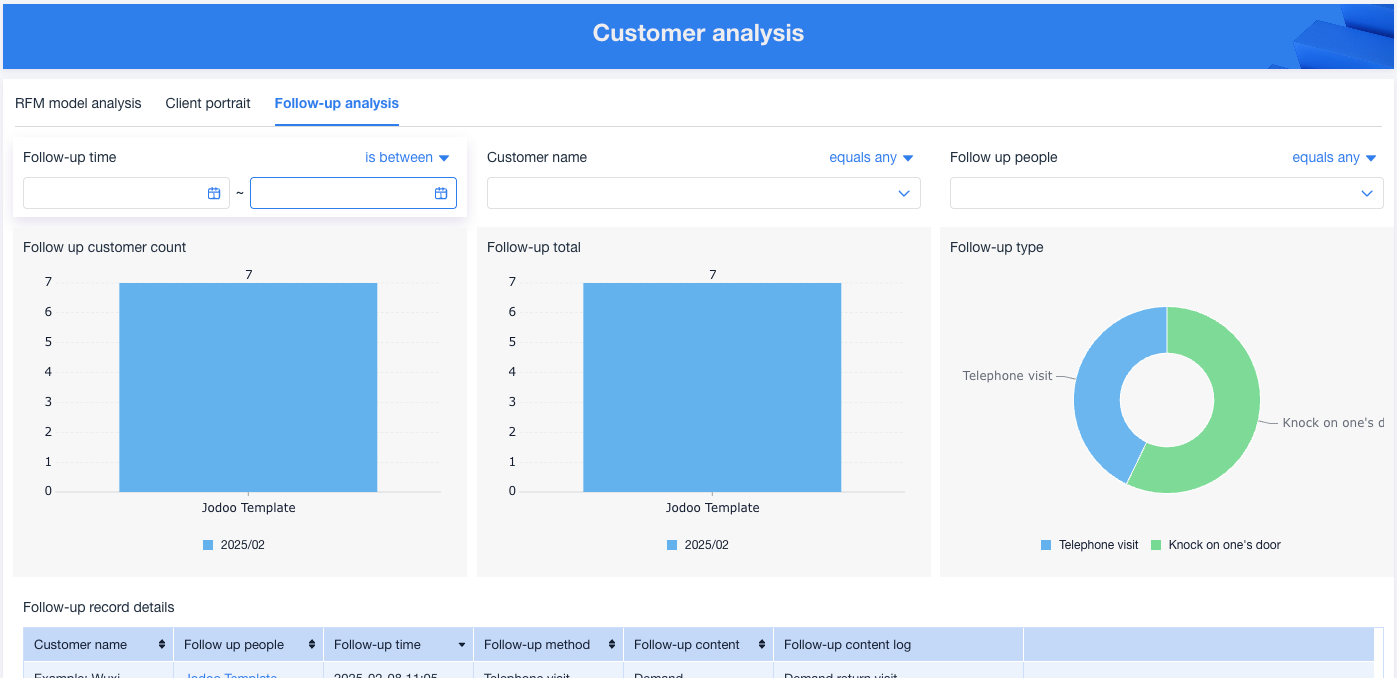Toggle 2025/02 legend in Follow up customer count
This screenshot has height=678, width=1397.
(x=234, y=545)
